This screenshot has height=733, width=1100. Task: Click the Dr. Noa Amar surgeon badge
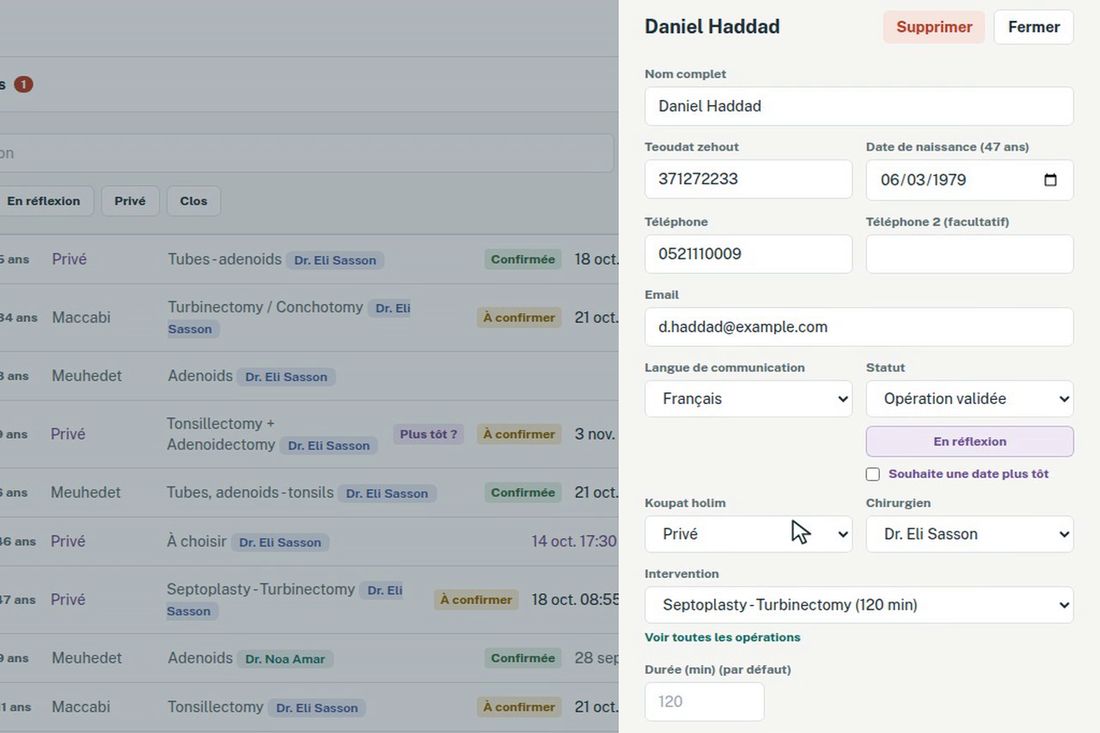[285, 659]
